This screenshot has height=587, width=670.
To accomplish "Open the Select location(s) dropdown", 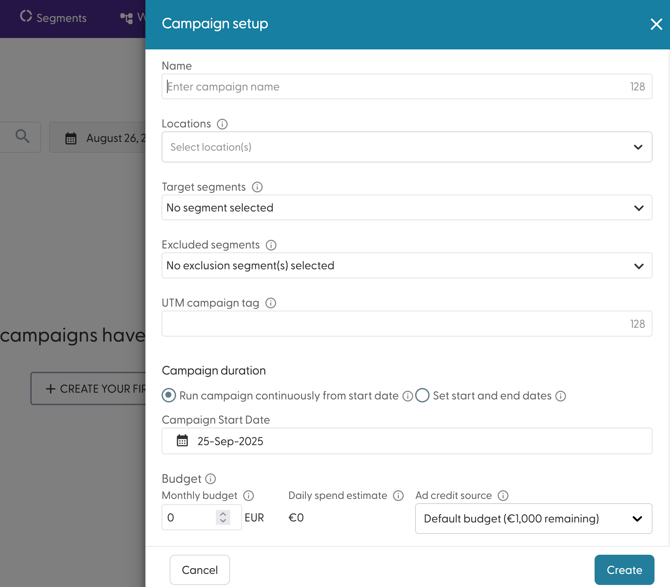I will 406,147.
